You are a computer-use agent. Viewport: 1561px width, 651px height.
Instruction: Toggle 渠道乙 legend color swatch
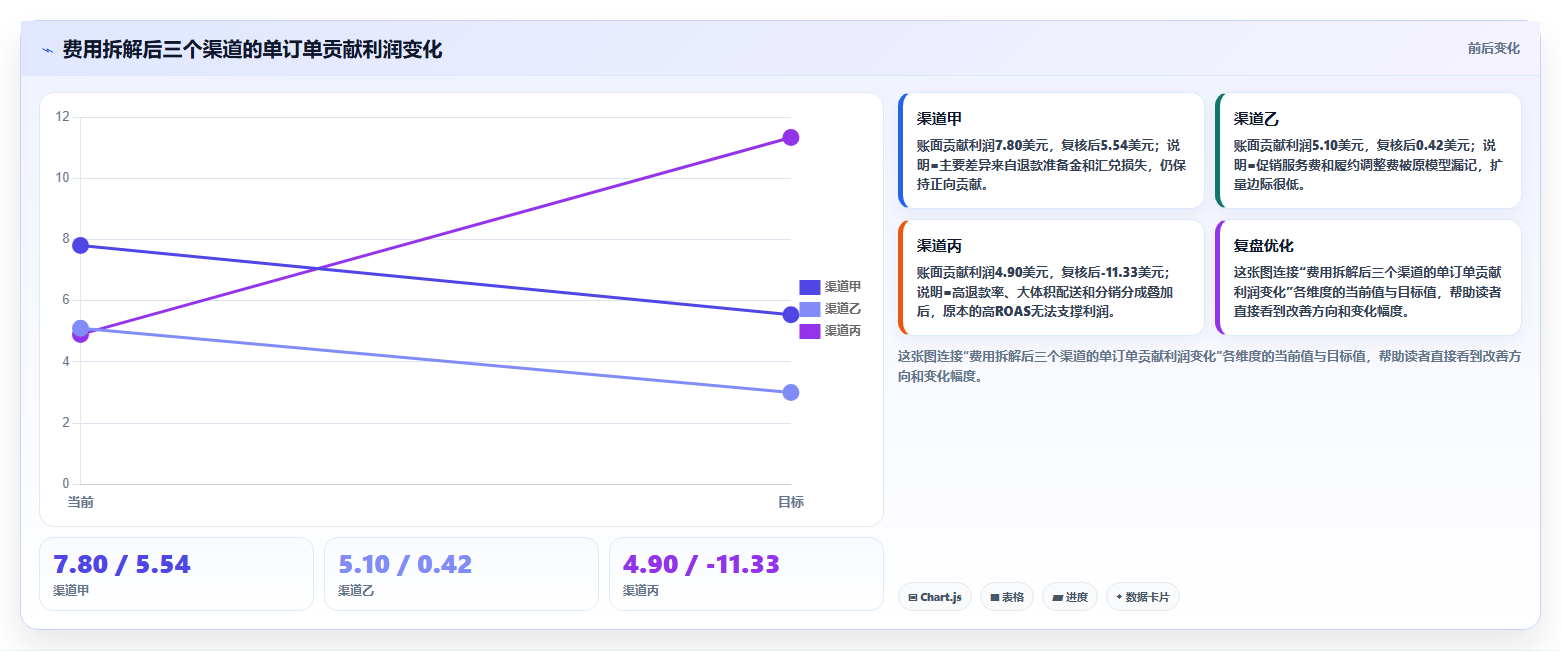809,309
